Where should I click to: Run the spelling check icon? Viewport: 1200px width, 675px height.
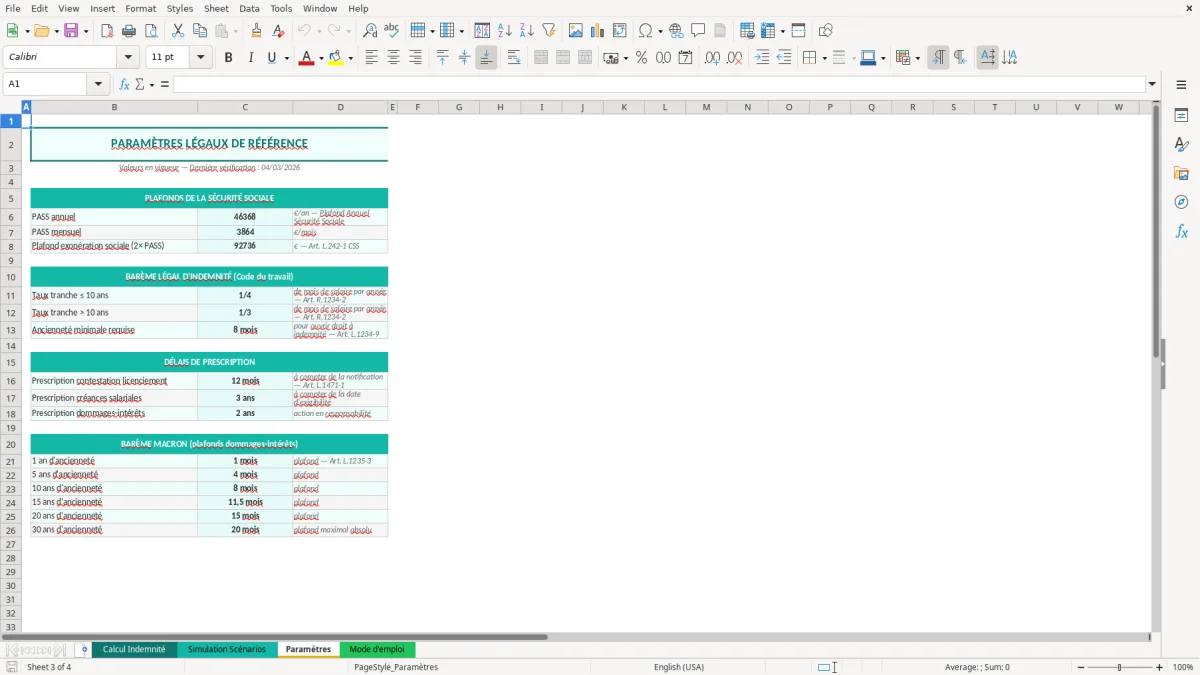[392, 31]
